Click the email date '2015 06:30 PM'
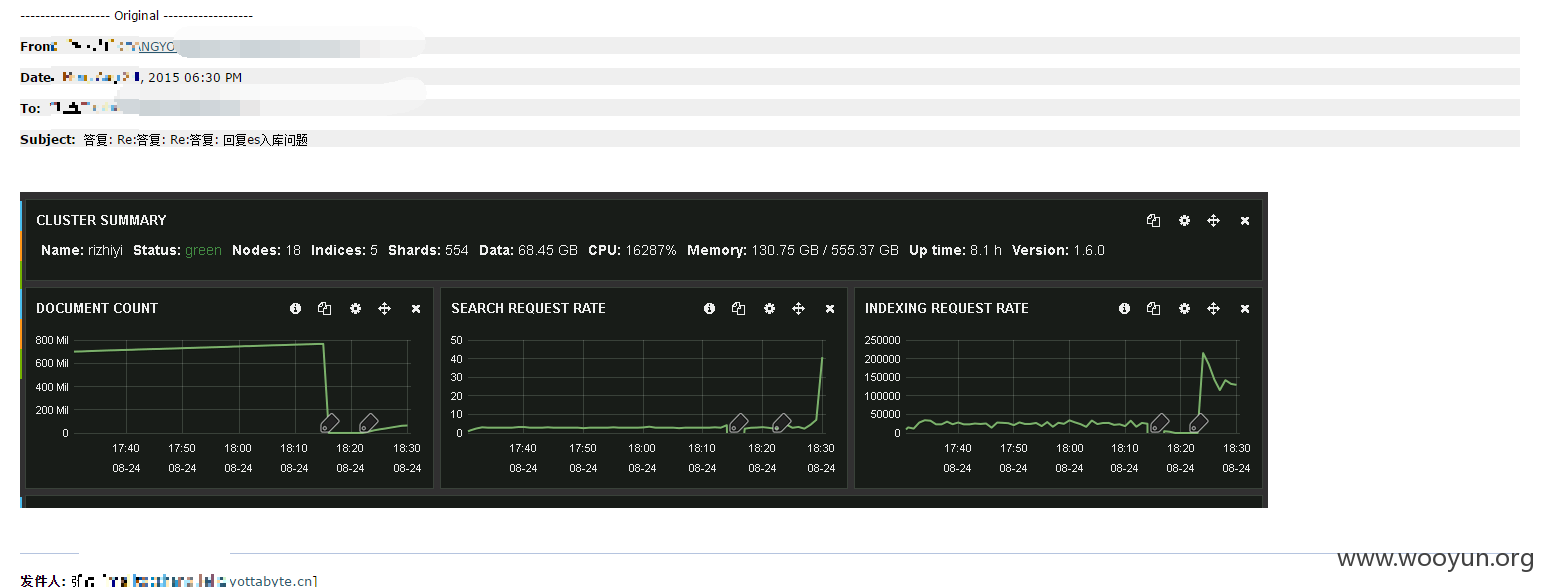 (x=195, y=77)
